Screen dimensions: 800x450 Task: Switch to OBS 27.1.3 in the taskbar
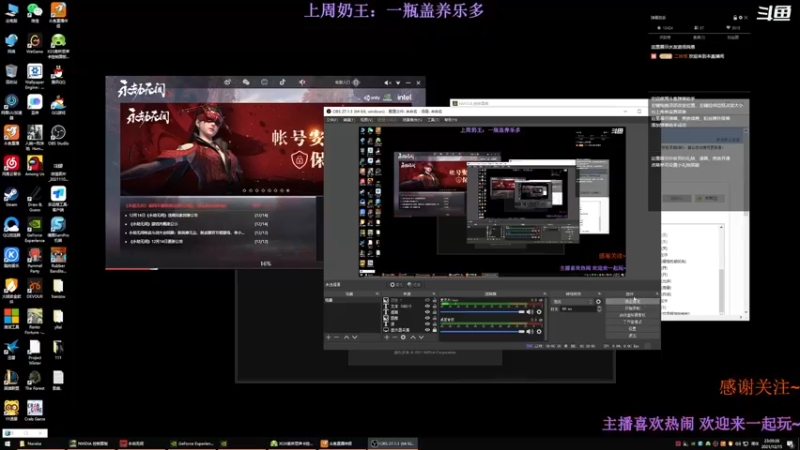pos(393,444)
